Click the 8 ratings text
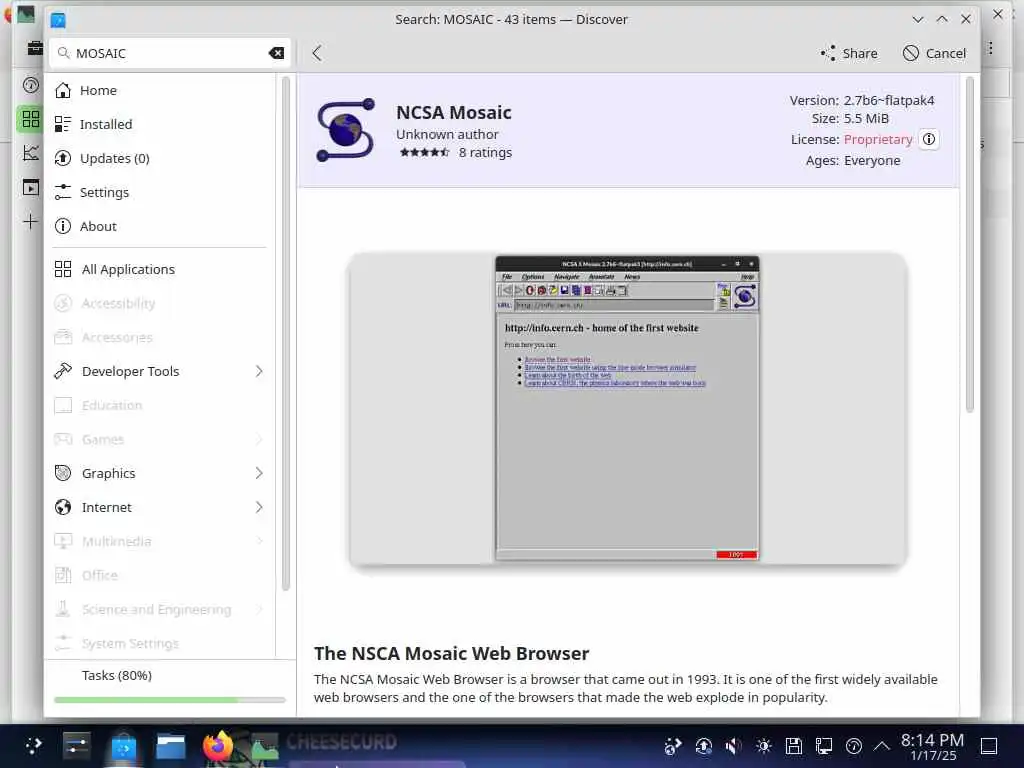1024x768 pixels. tap(485, 152)
